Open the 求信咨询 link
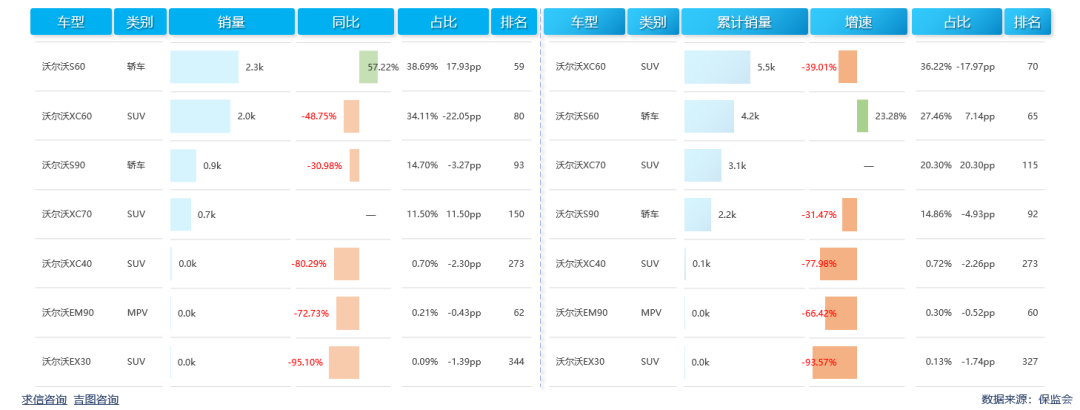The height and width of the screenshot is (410, 1080). [44, 400]
